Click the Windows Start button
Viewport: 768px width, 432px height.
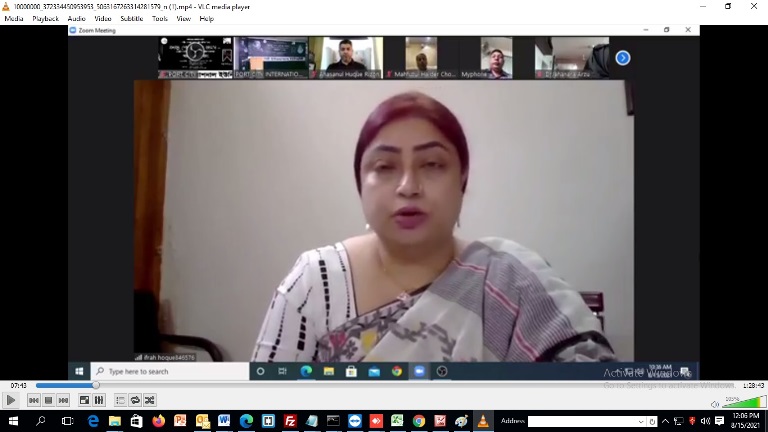point(13,421)
